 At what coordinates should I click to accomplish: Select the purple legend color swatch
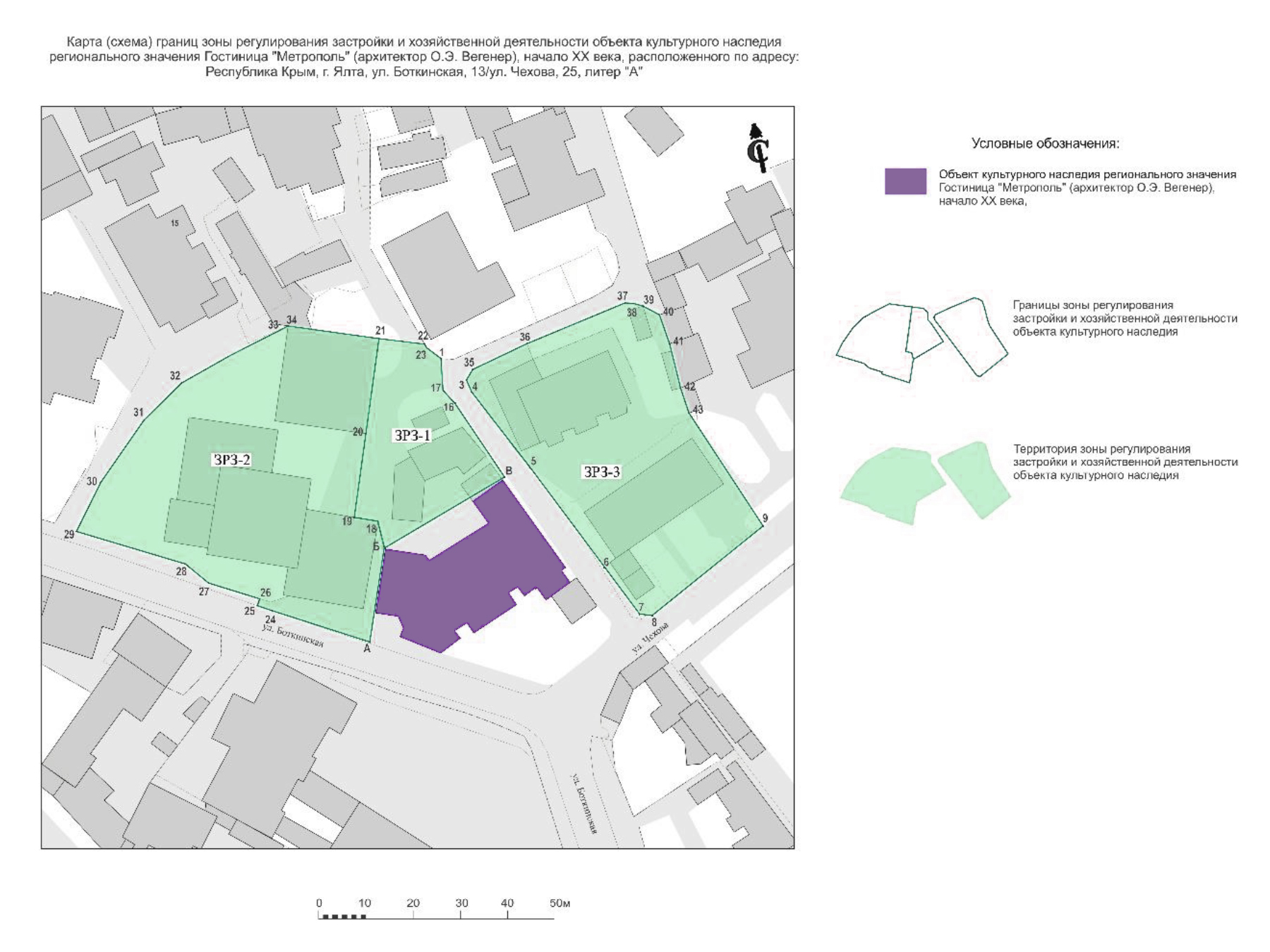click(x=905, y=181)
